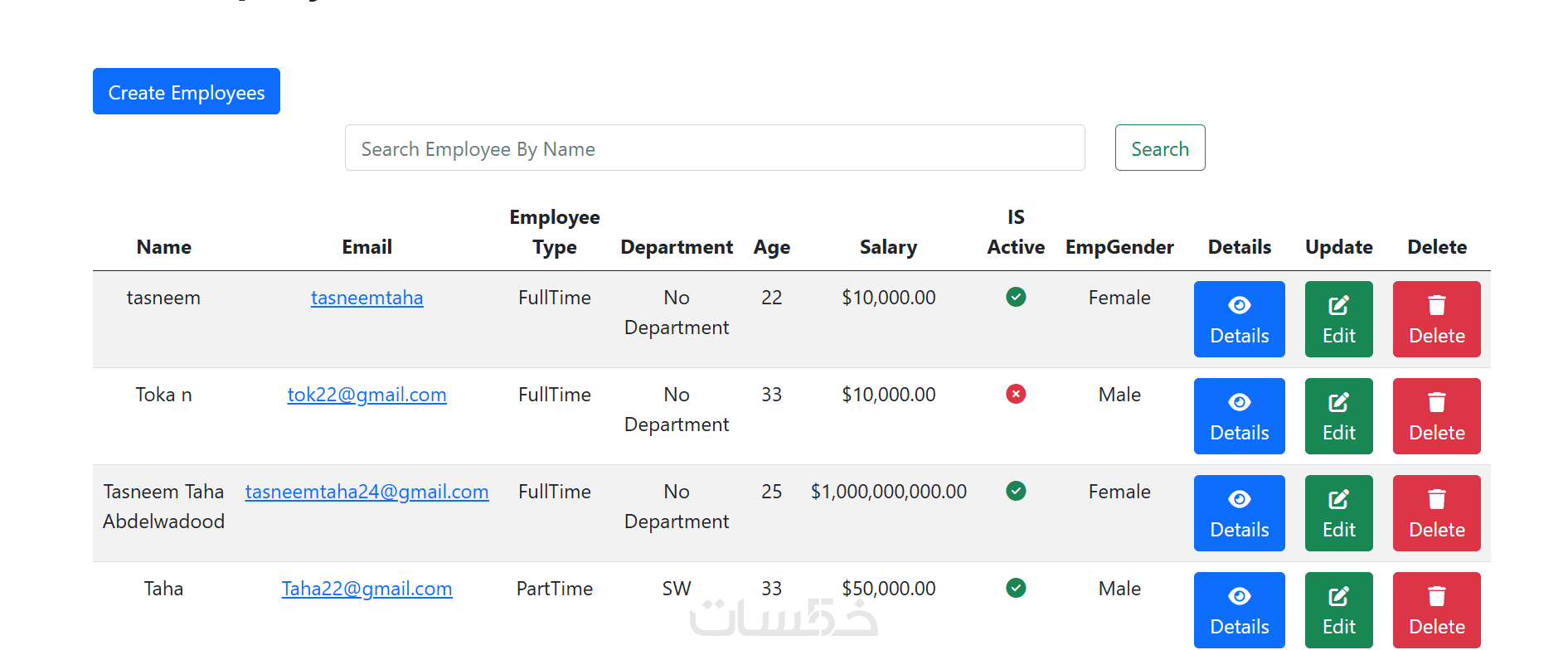Click the red inactive icon for Toka n
The width and height of the screenshot is (1568, 650).
point(1016,394)
